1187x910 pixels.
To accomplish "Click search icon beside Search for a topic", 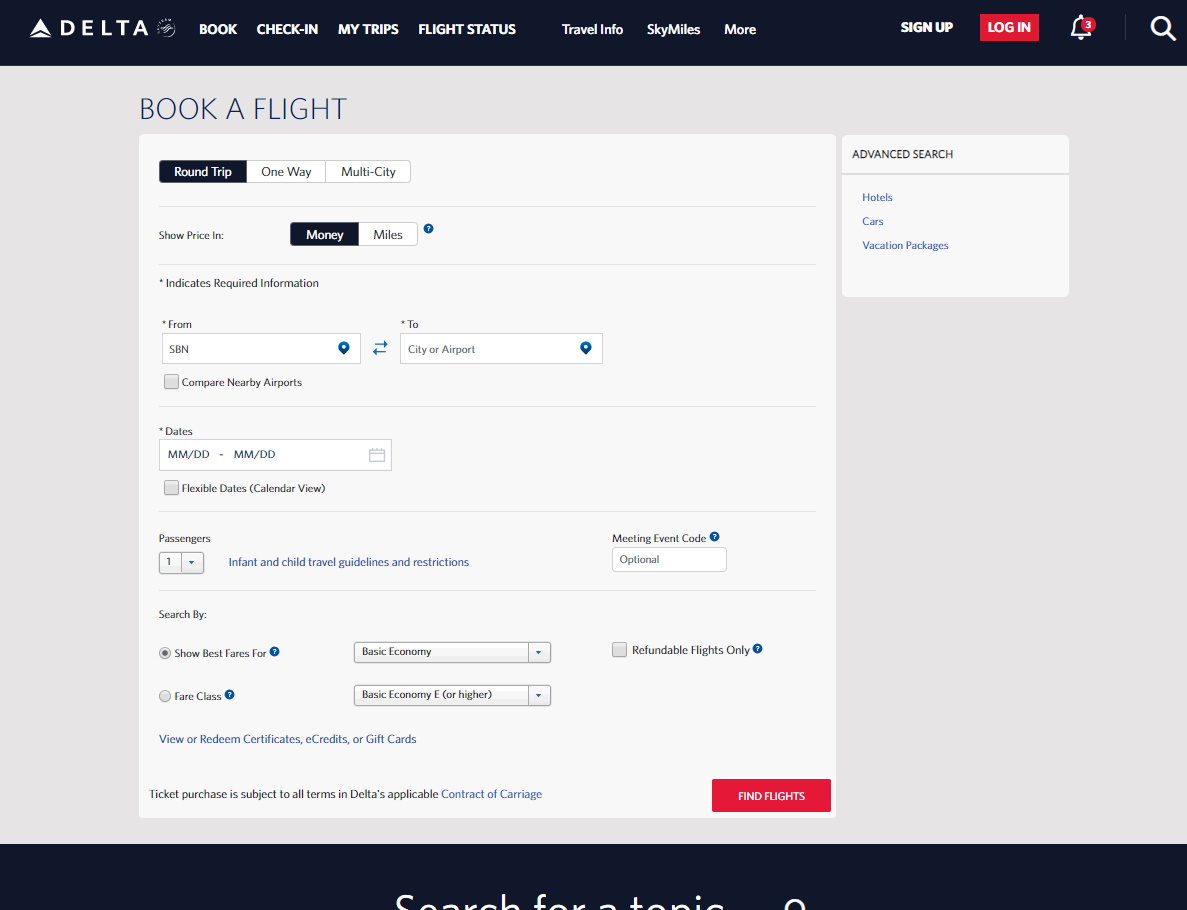I will pos(794,905).
